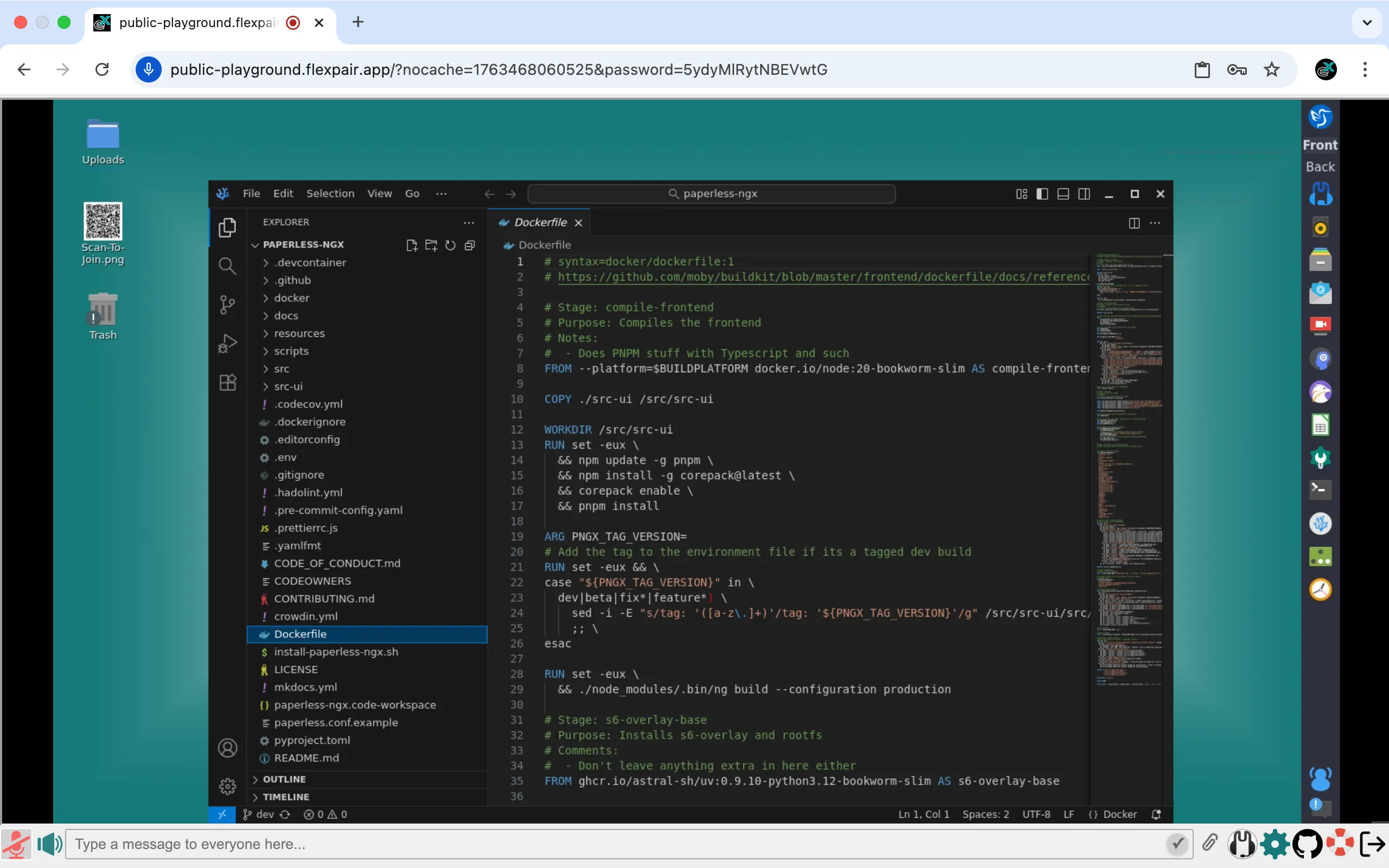Collapse all folders in explorer
Image resolution: width=1389 pixels, height=868 pixels.
coord(469,246)
